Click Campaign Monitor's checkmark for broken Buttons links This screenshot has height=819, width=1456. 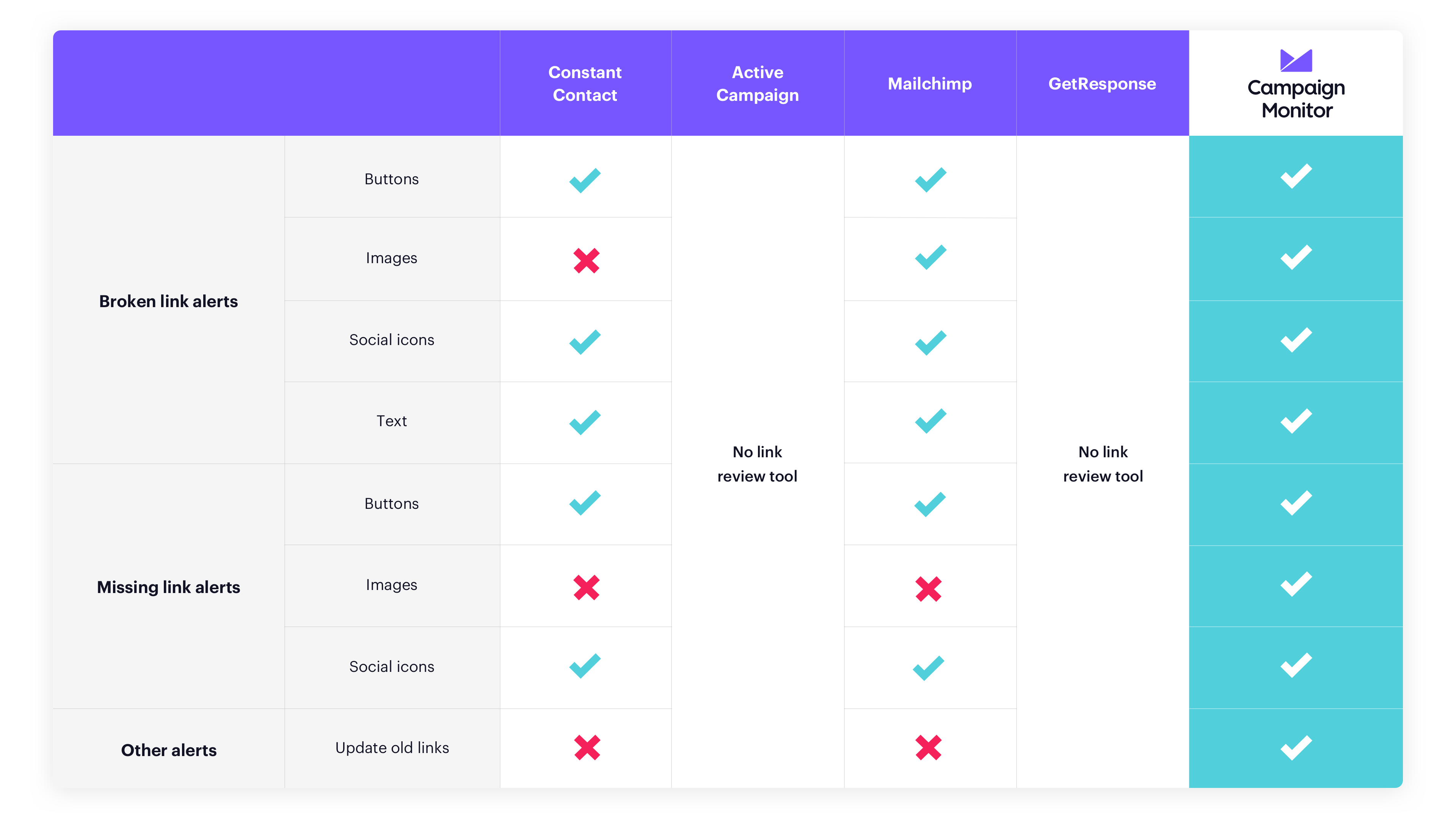click(x=1296, y=176)
